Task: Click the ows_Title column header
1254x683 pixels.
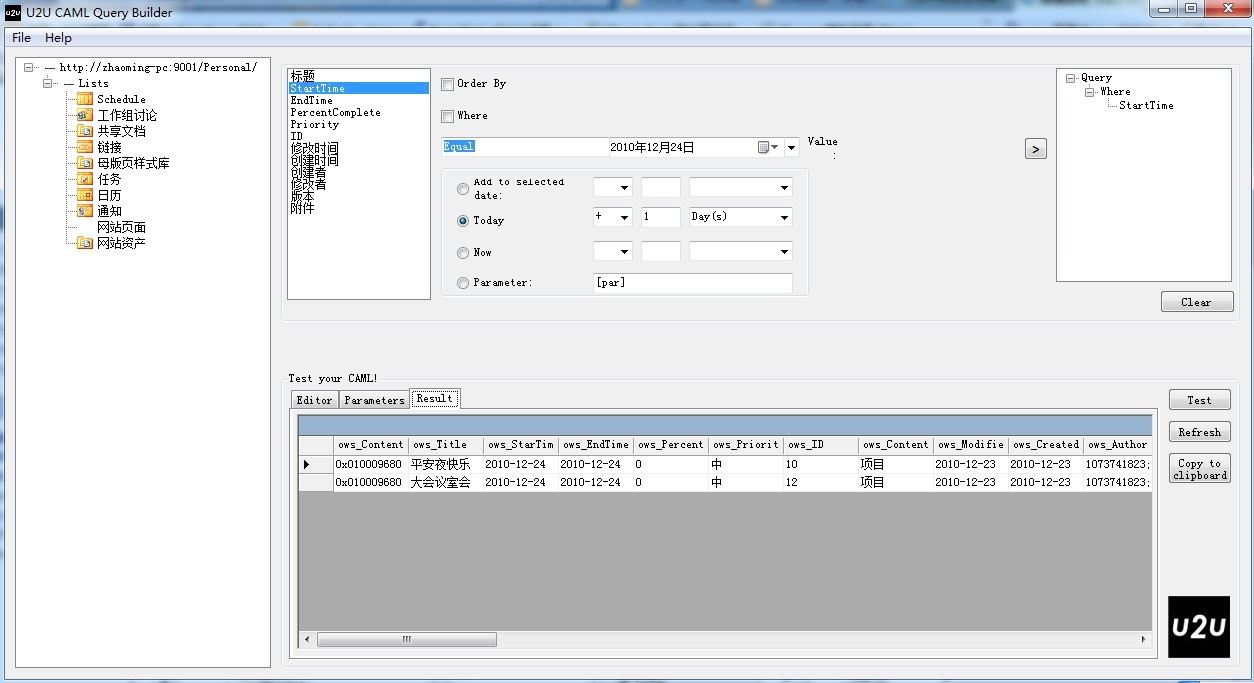Action: (445, 445)
